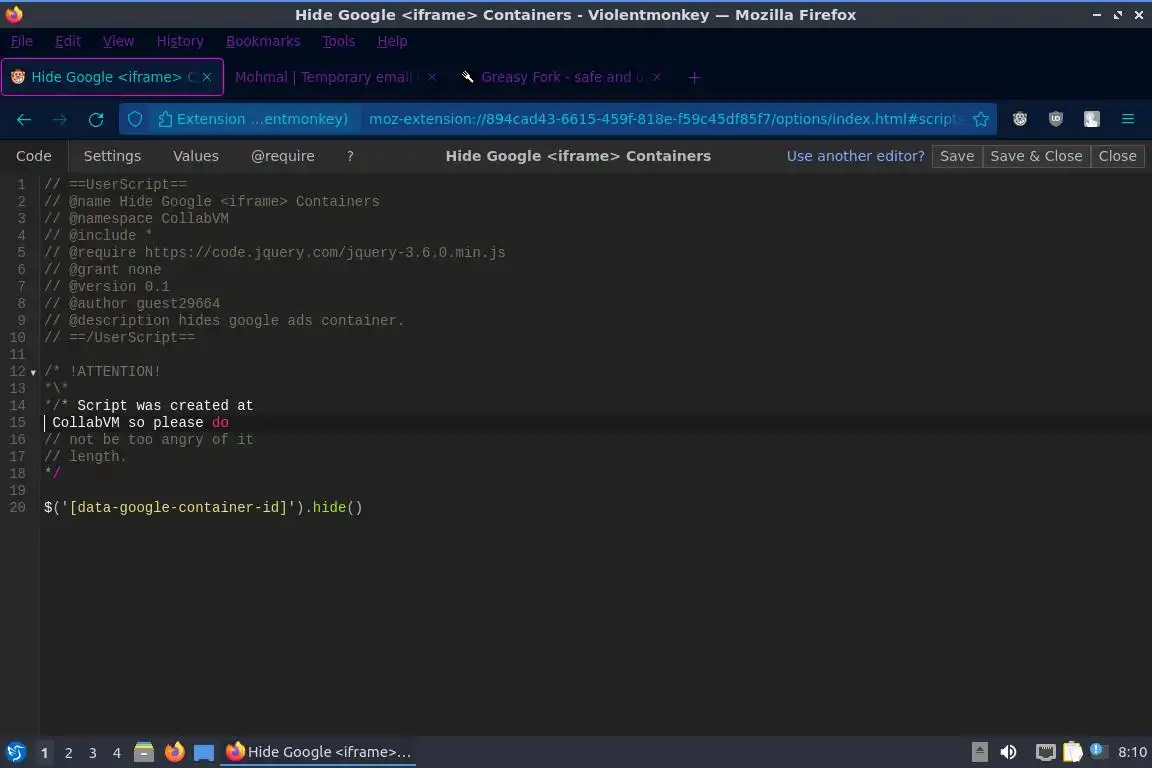Open the uBlock Origin toolbar icon
Viewport: 1152px width, 768px height.
click(x=1056, y=119)
